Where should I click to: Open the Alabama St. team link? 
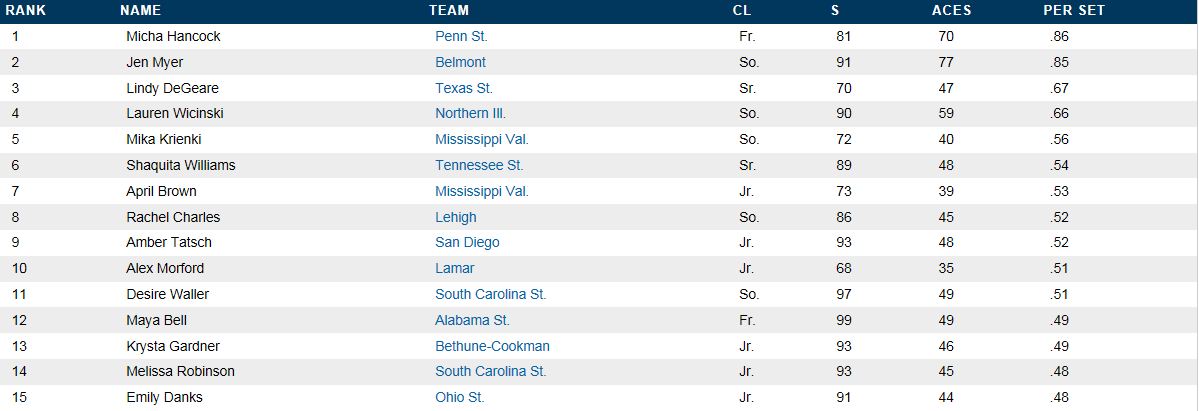pyautogui.click(x=473, y=321)
